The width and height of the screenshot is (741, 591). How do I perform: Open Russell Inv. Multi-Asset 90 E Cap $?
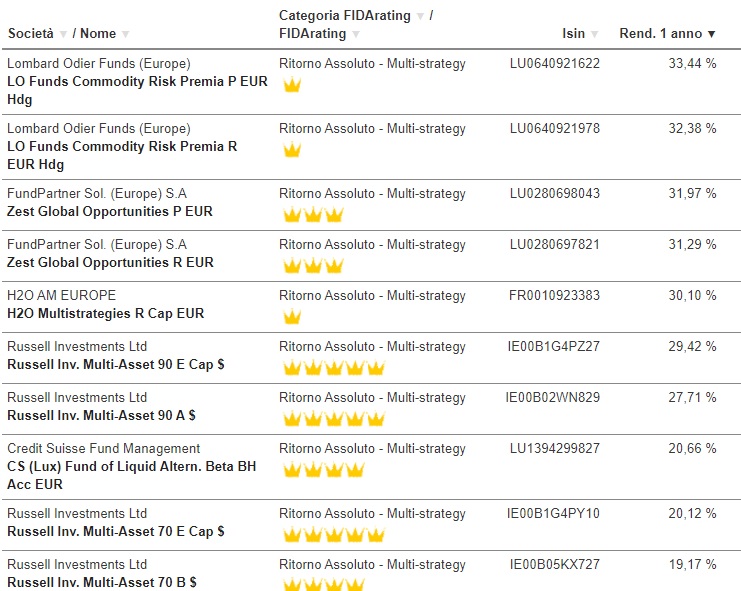click(x=115, y=364)
